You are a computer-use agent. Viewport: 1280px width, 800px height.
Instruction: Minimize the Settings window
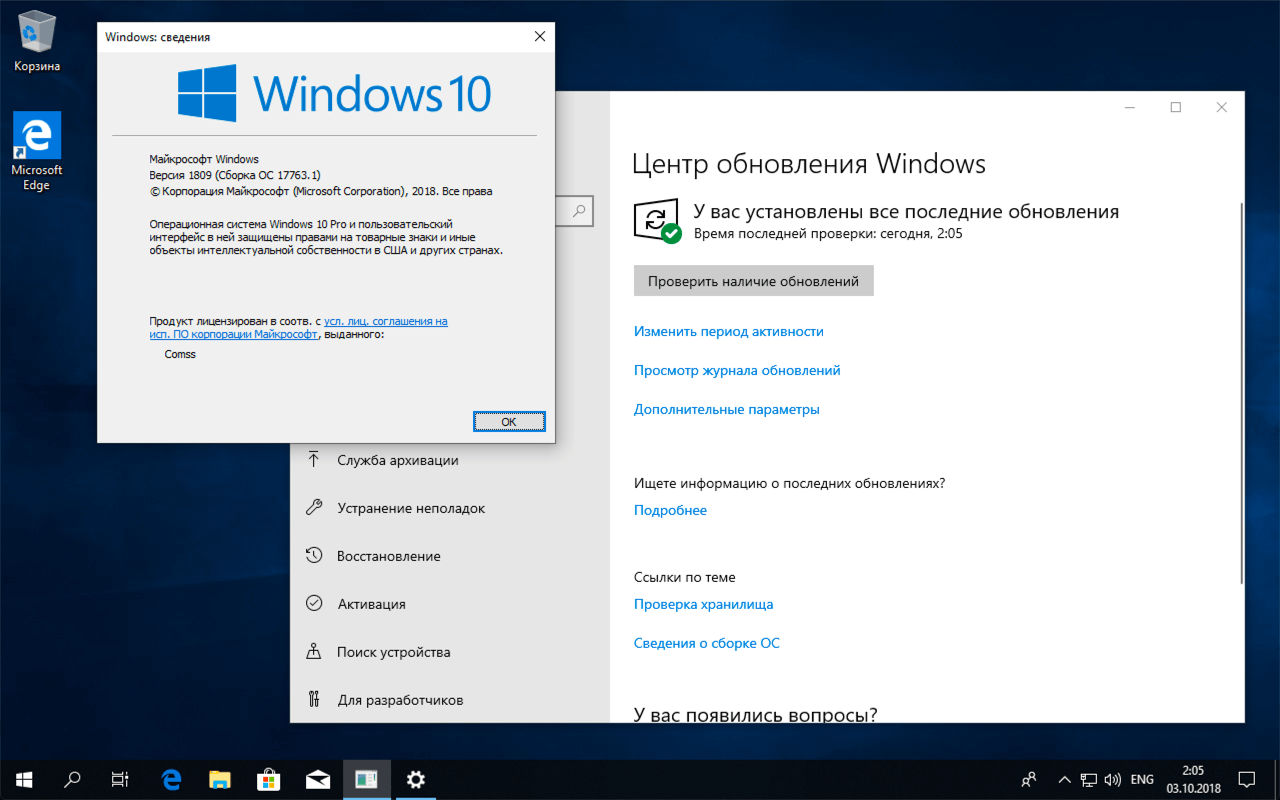point(1129,107)
